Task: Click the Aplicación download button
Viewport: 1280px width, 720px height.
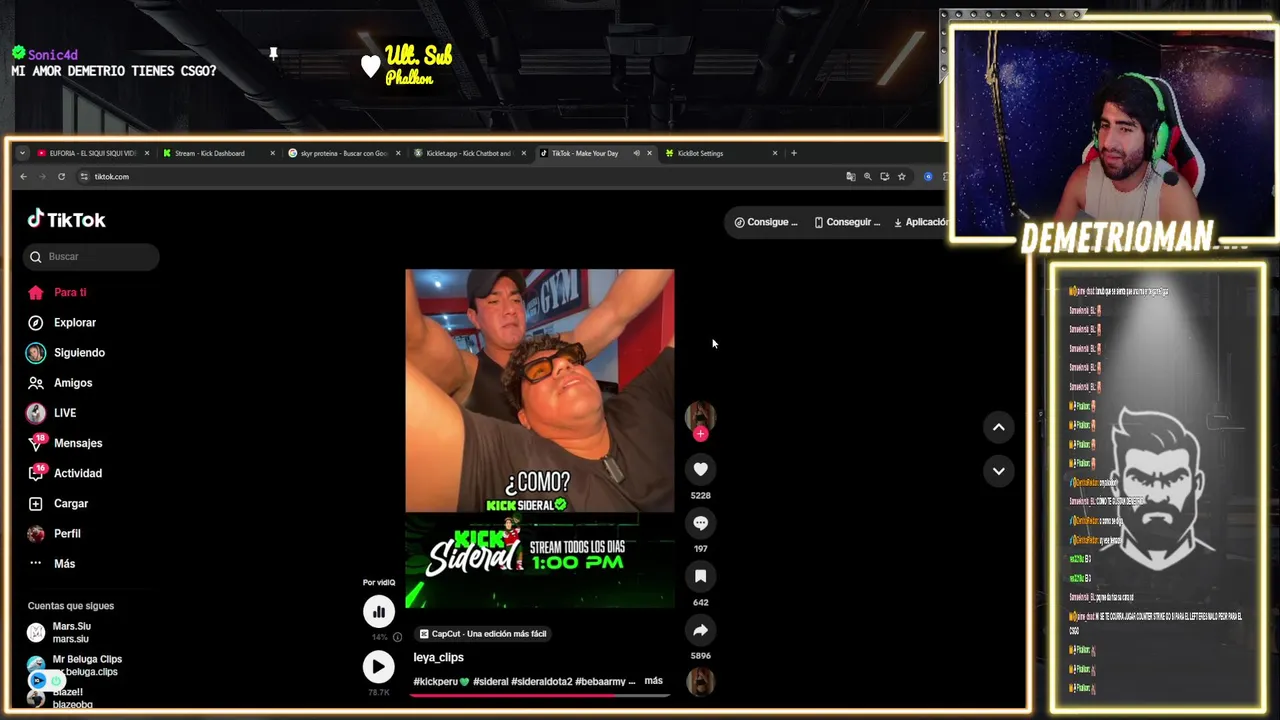Action: click(x=920, y=222)
